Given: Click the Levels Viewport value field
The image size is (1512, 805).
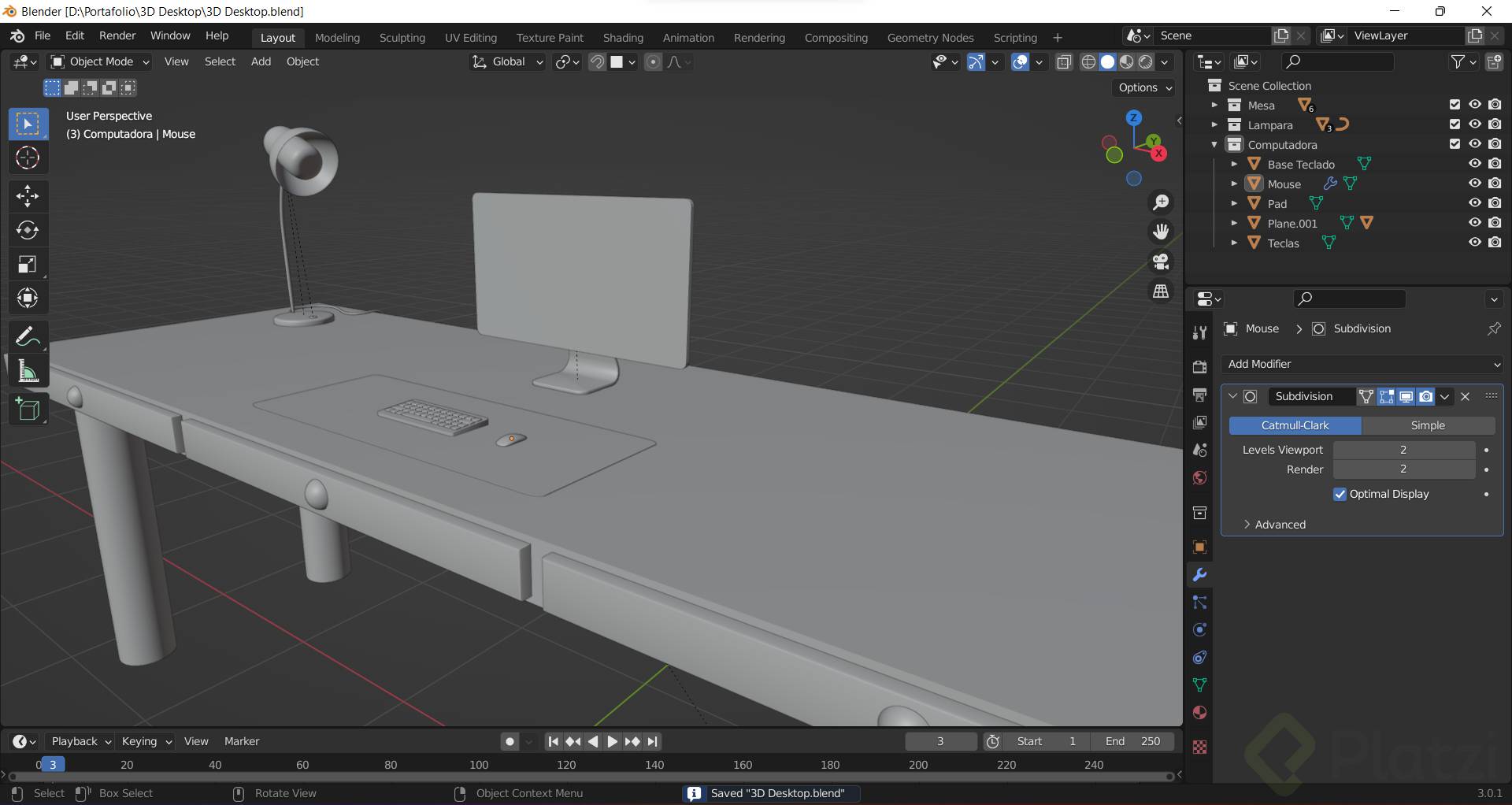Looking at the screenshot, I should click(1403, 450).
